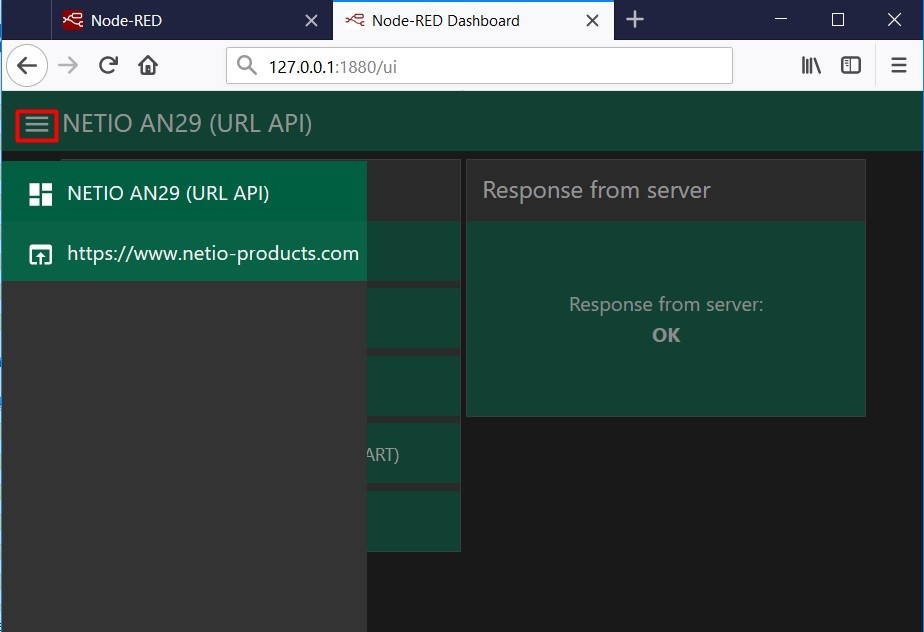This screenshot has height=632, width=924.
Task: Click the Response from server panel header
Action: click(x=665, y=190)
